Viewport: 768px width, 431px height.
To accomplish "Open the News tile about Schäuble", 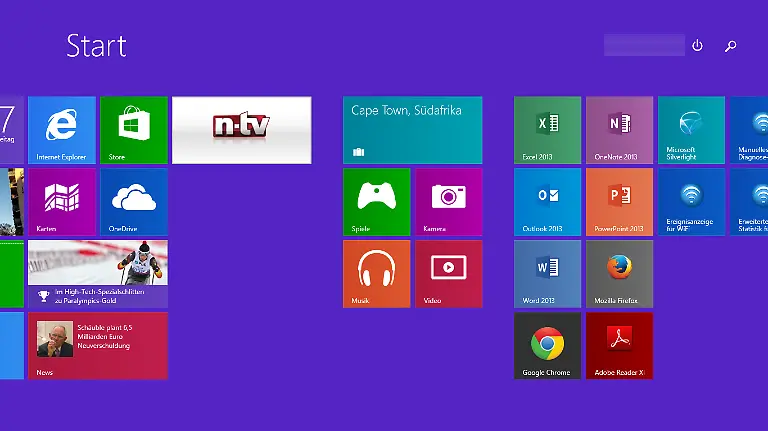I will (x=98, y=346).
